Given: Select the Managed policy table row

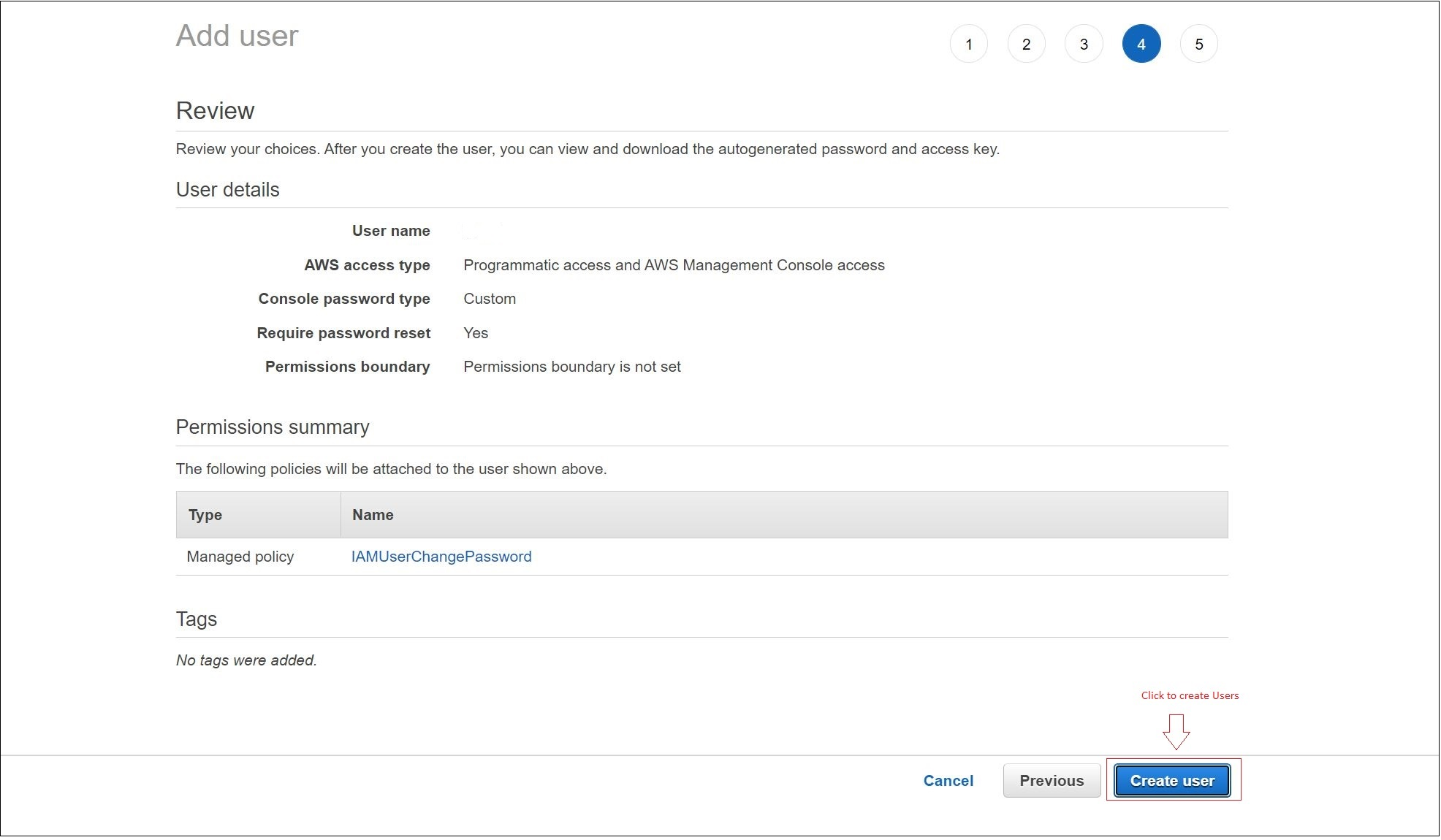Looking at the screenshot, I should click(240, 556).
